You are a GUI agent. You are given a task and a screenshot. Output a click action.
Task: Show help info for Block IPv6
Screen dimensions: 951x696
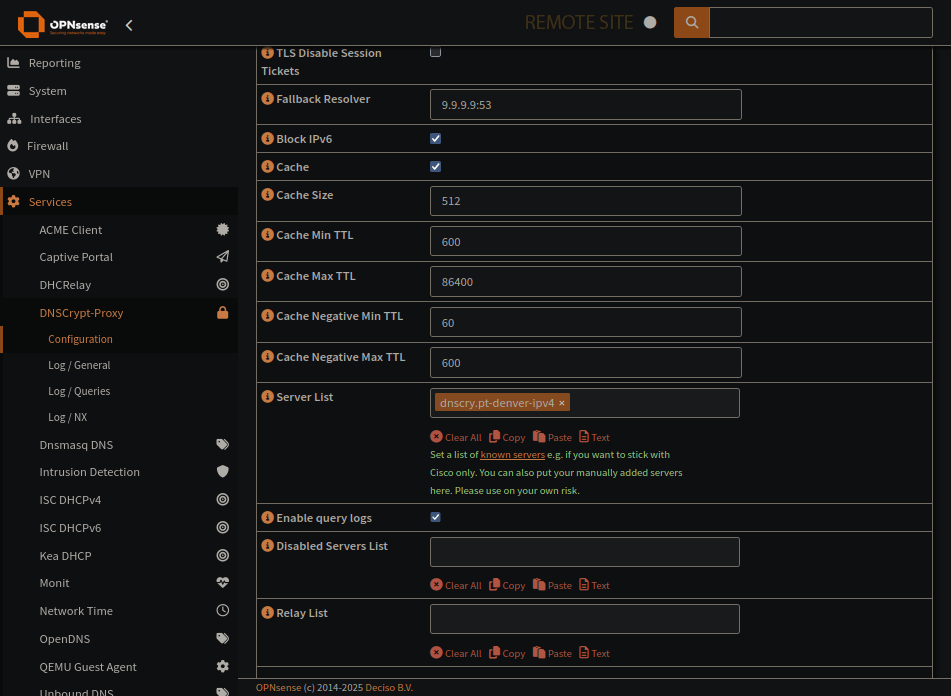point(267,138)
